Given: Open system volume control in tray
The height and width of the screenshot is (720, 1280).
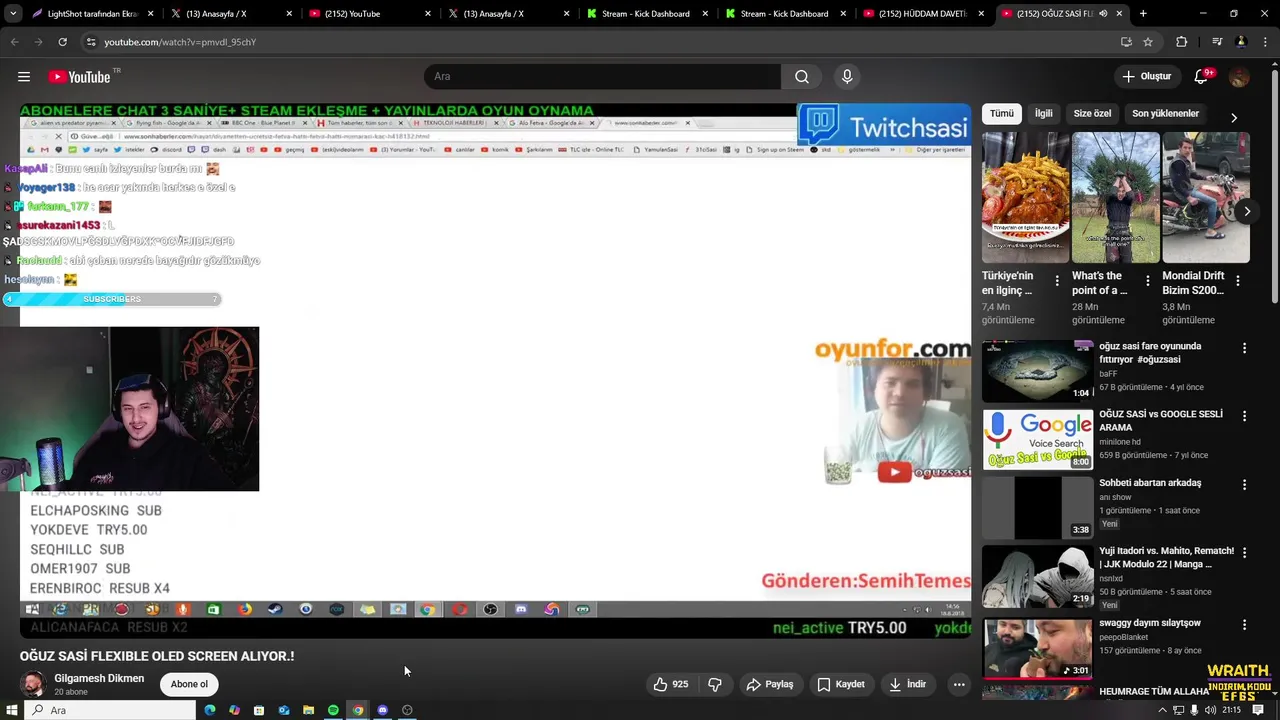Looking at the screenshot, I should 1211,710.
